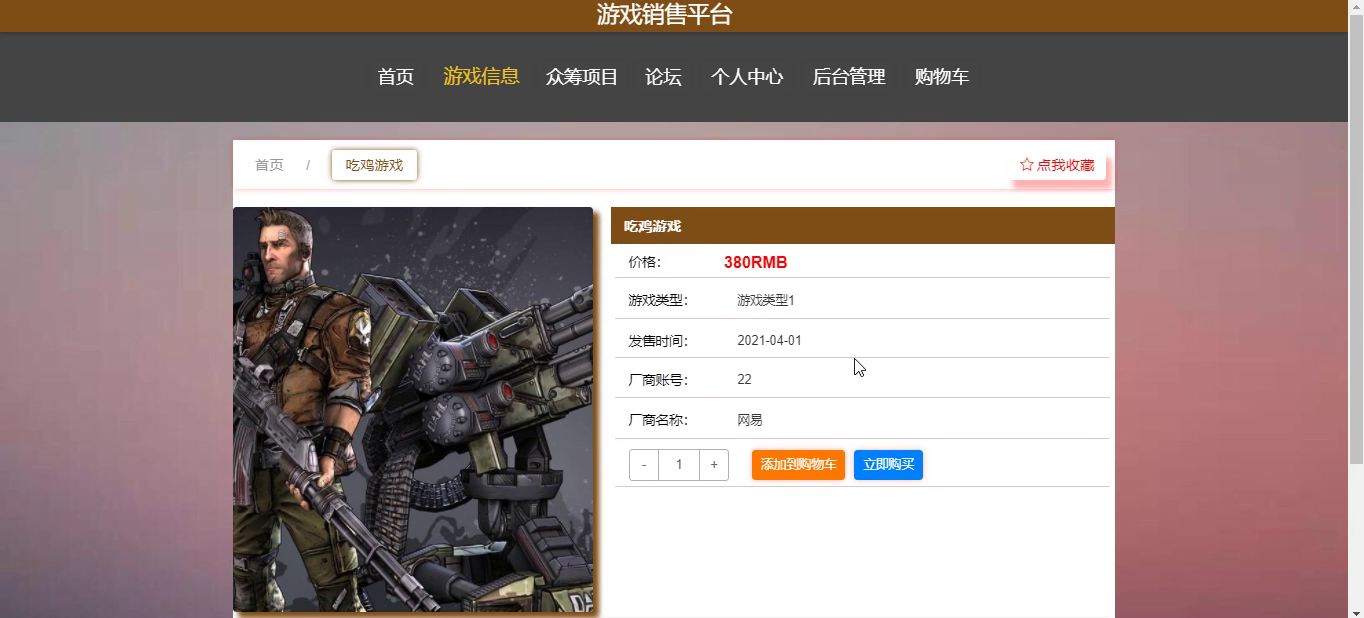This screenshot has height=618, width=1364.
Task: Click the 游戏类型 label
Action: 658,300
